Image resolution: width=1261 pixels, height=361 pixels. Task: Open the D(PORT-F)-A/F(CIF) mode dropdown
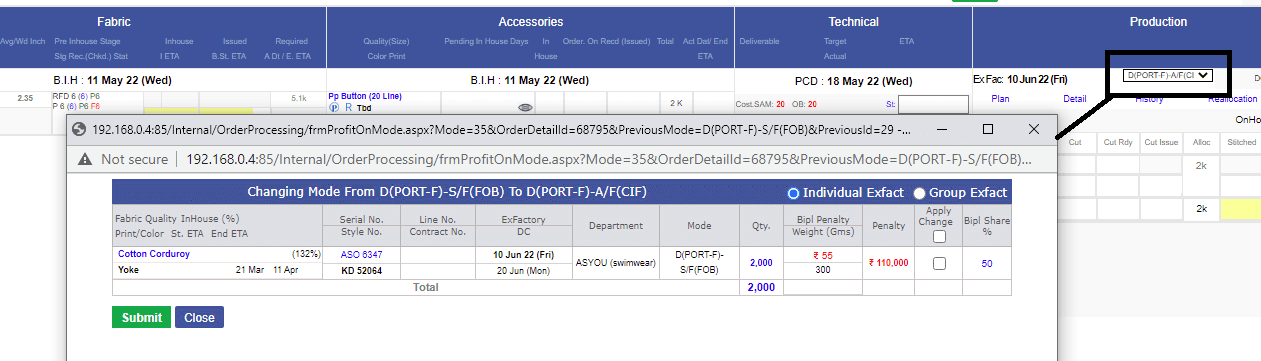(x=1169, y=75)
